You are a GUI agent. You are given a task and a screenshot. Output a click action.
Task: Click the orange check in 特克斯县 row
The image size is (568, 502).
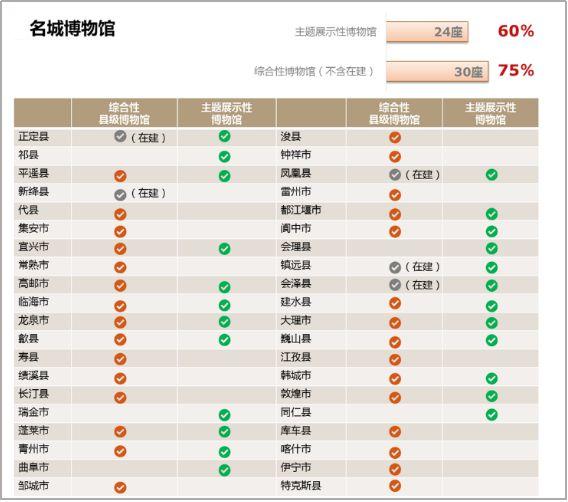pos(395,485)
